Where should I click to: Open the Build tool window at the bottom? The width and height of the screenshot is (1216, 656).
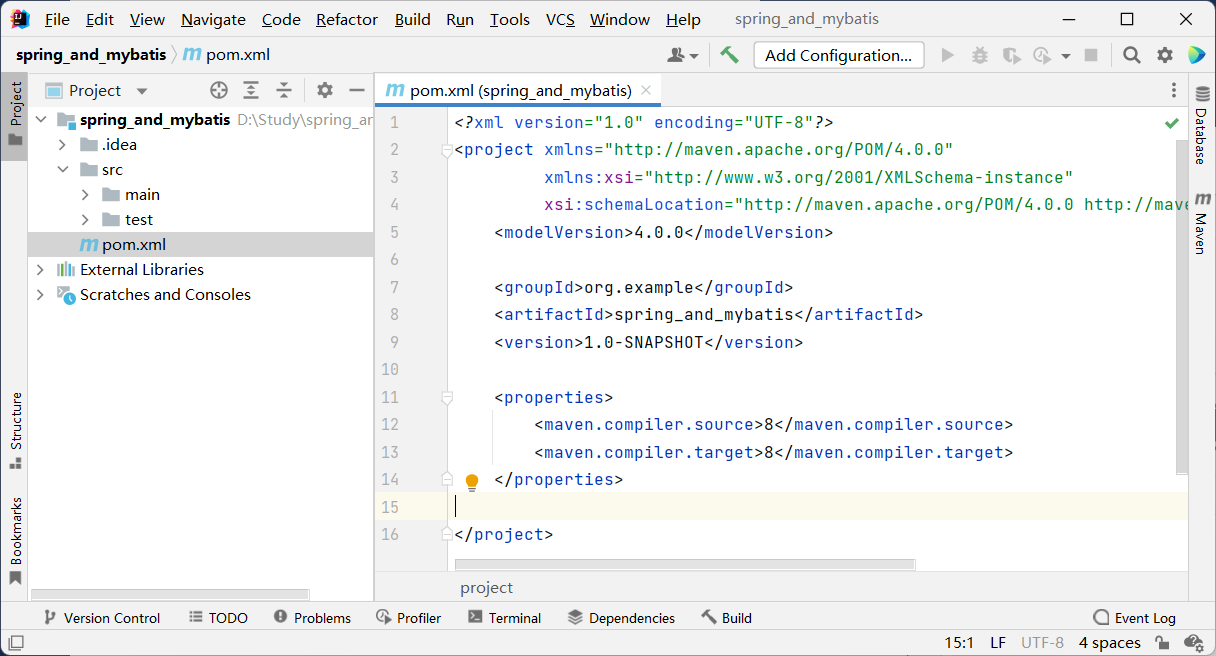(726, 618)
